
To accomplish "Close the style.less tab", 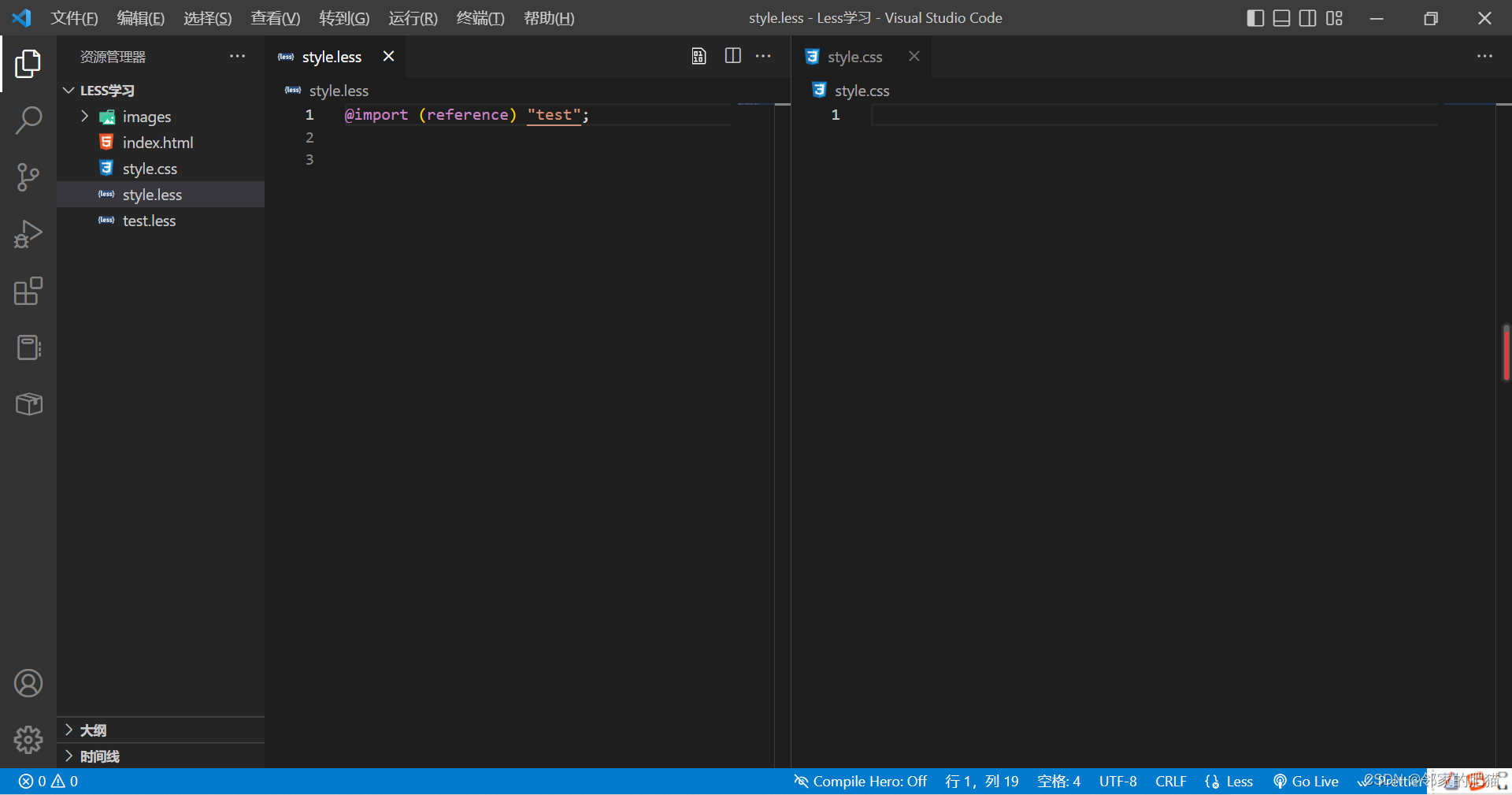I will [x=388, y=56].
